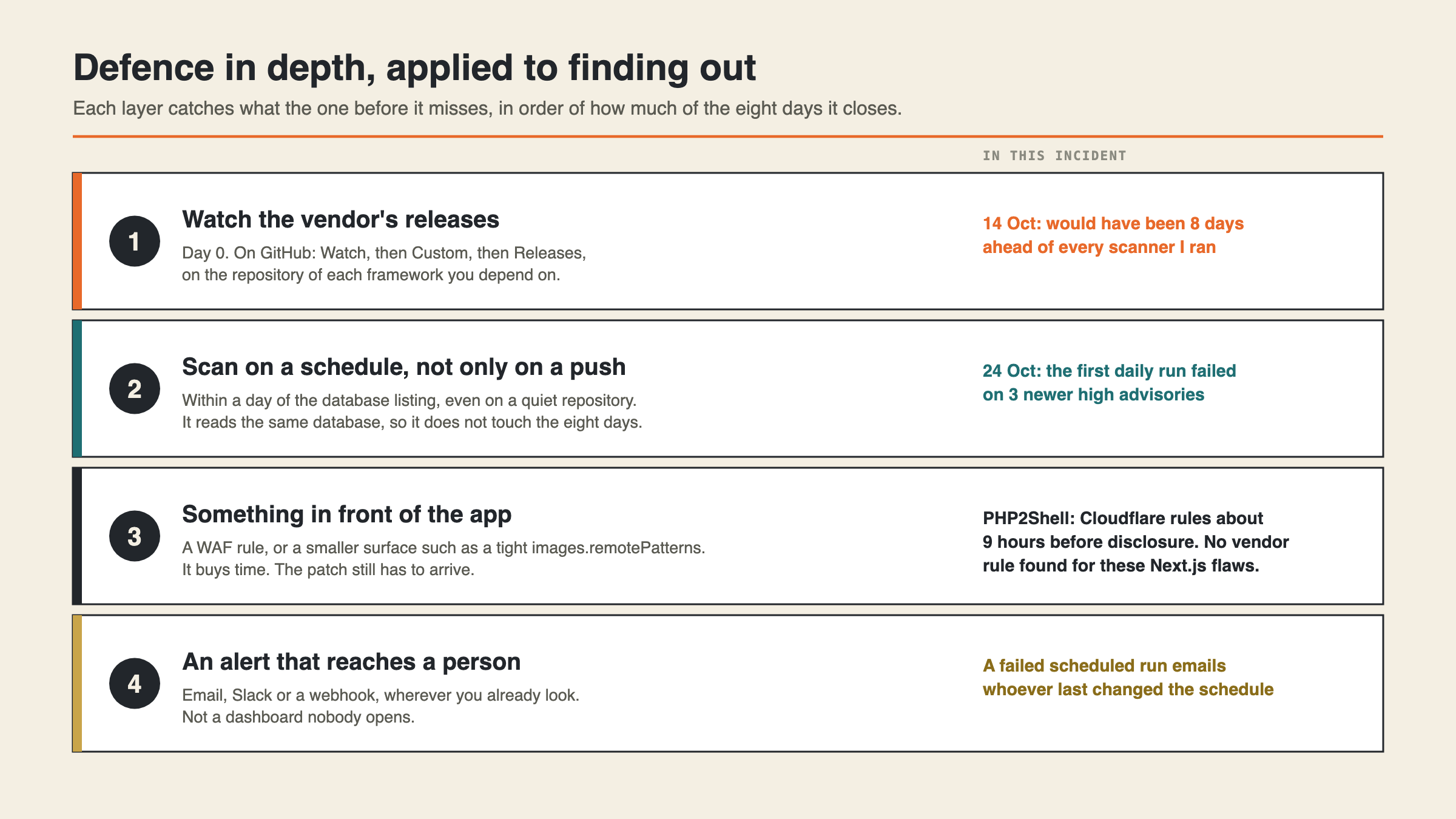Image resolution: width=1456 pixels, height=819 pixels.
Task: Click the number 3 circle badge
Action: 135,536
